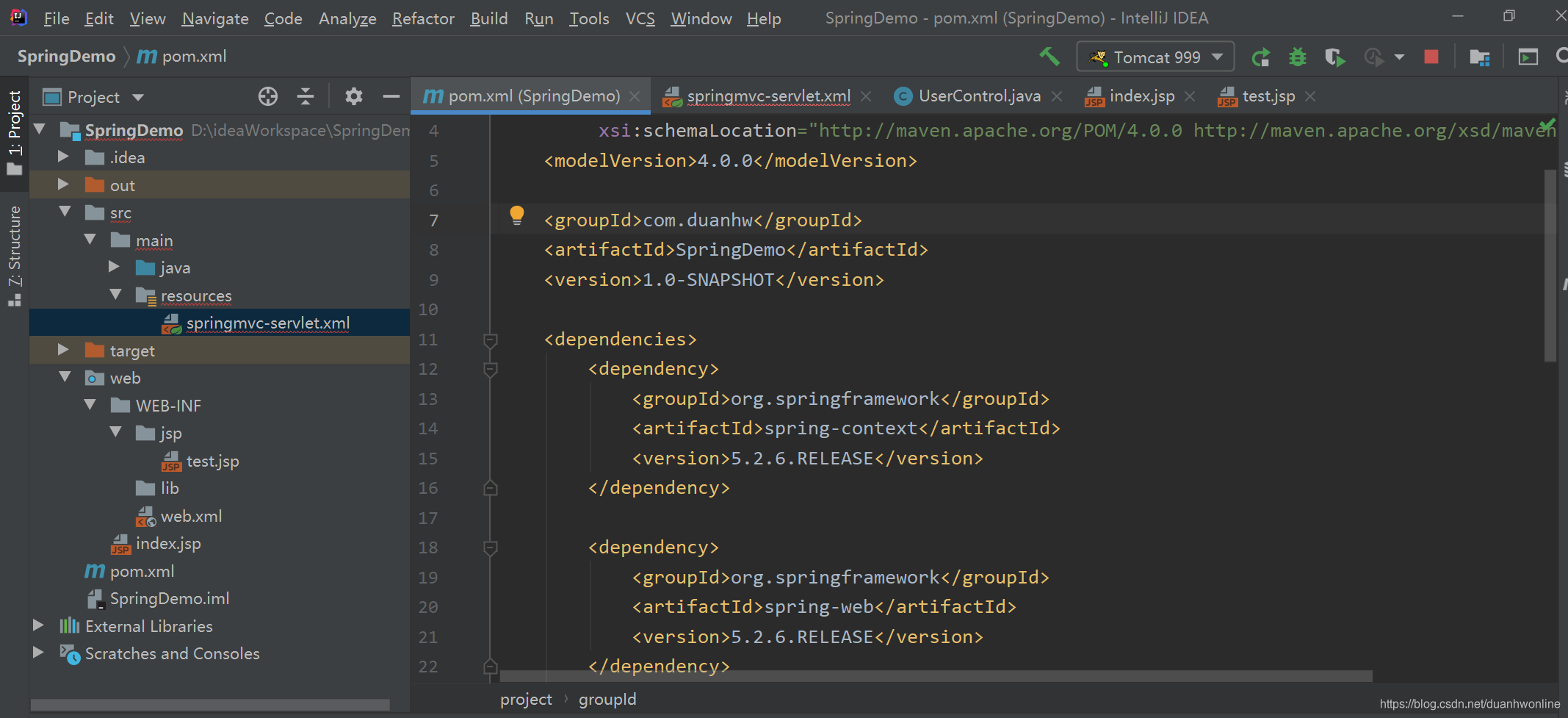Image resolution: width=1568 pixels, height=718 pixels.
Task: Collapse the SpringDemo root project node
Action: pyautogui.click(x=40, y=130)
